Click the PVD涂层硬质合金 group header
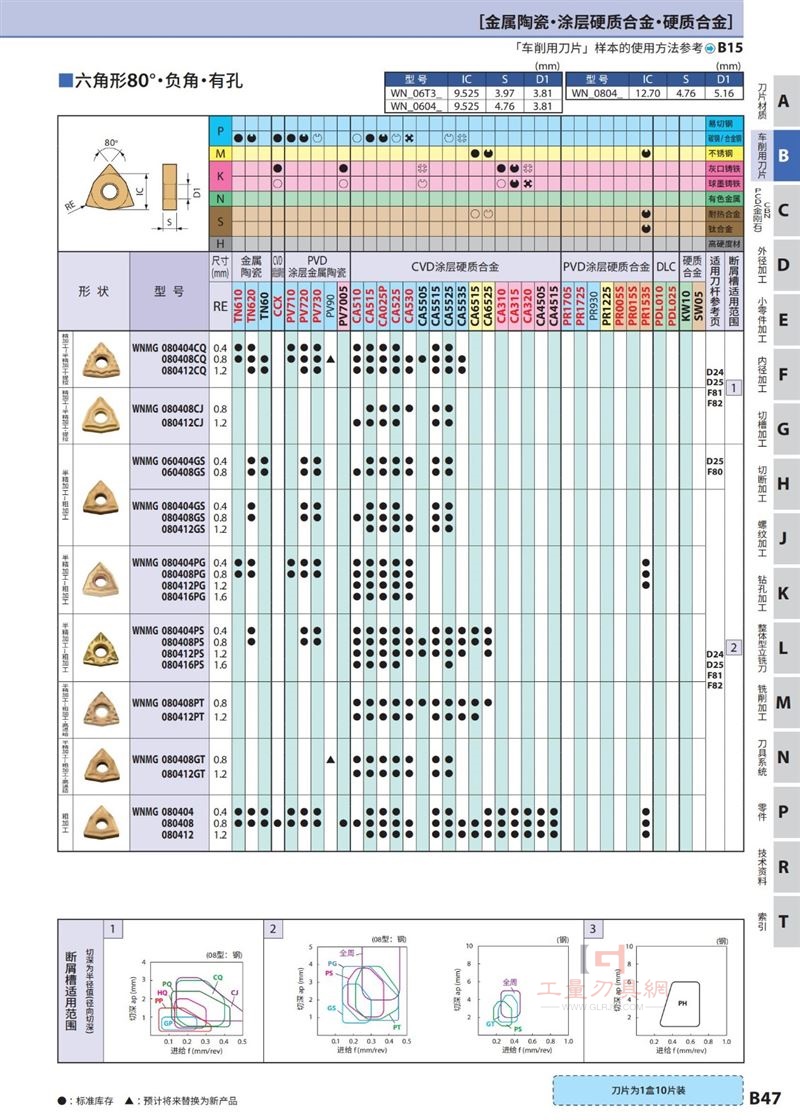 coord(606,267)
